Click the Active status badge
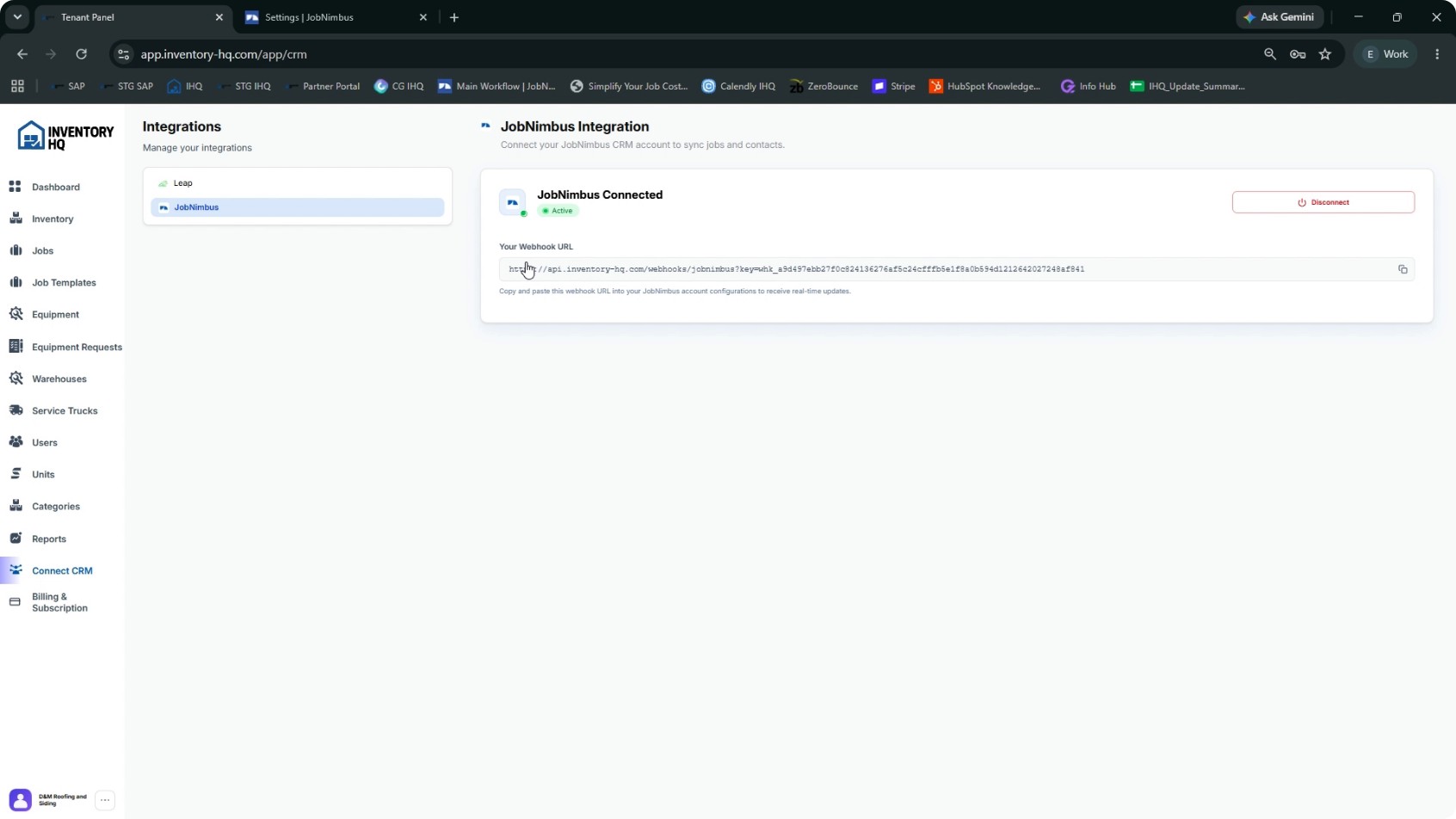Image resolution: width=1456 pixels, height=819 pixels. (x=558, y=211)
